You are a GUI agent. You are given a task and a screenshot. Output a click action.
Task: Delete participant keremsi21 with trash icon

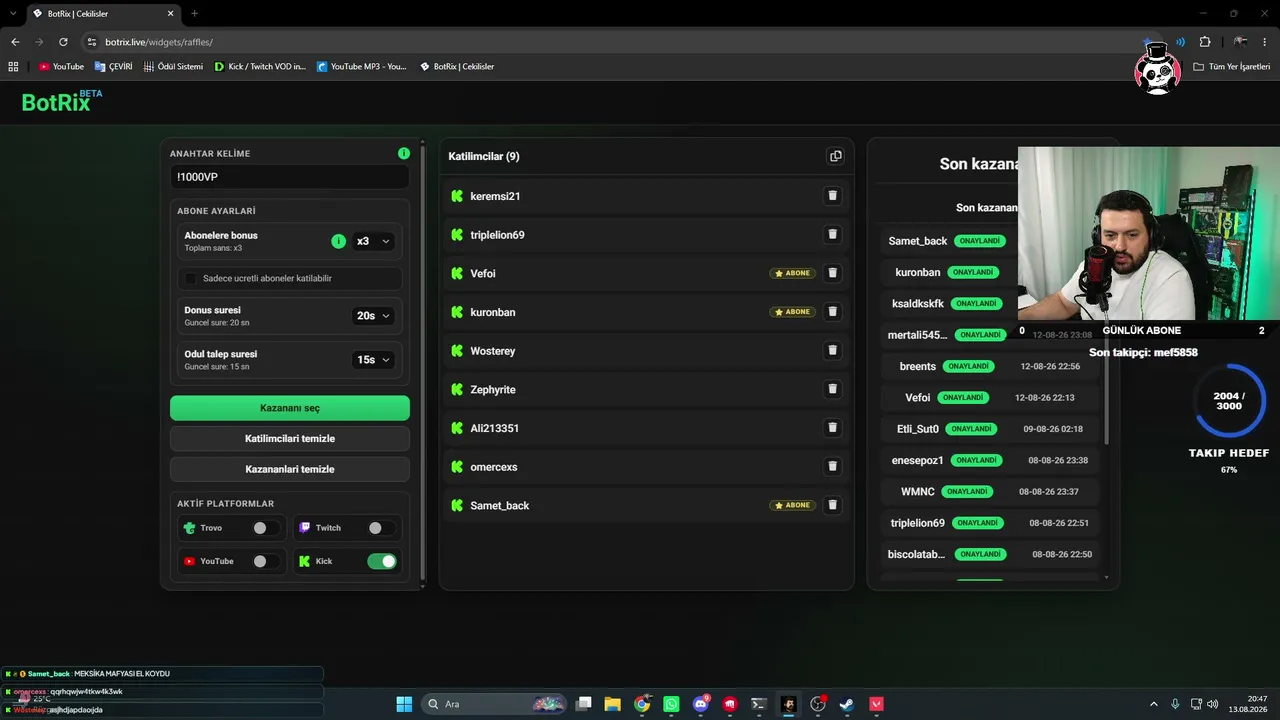click(x=832, y=196)
